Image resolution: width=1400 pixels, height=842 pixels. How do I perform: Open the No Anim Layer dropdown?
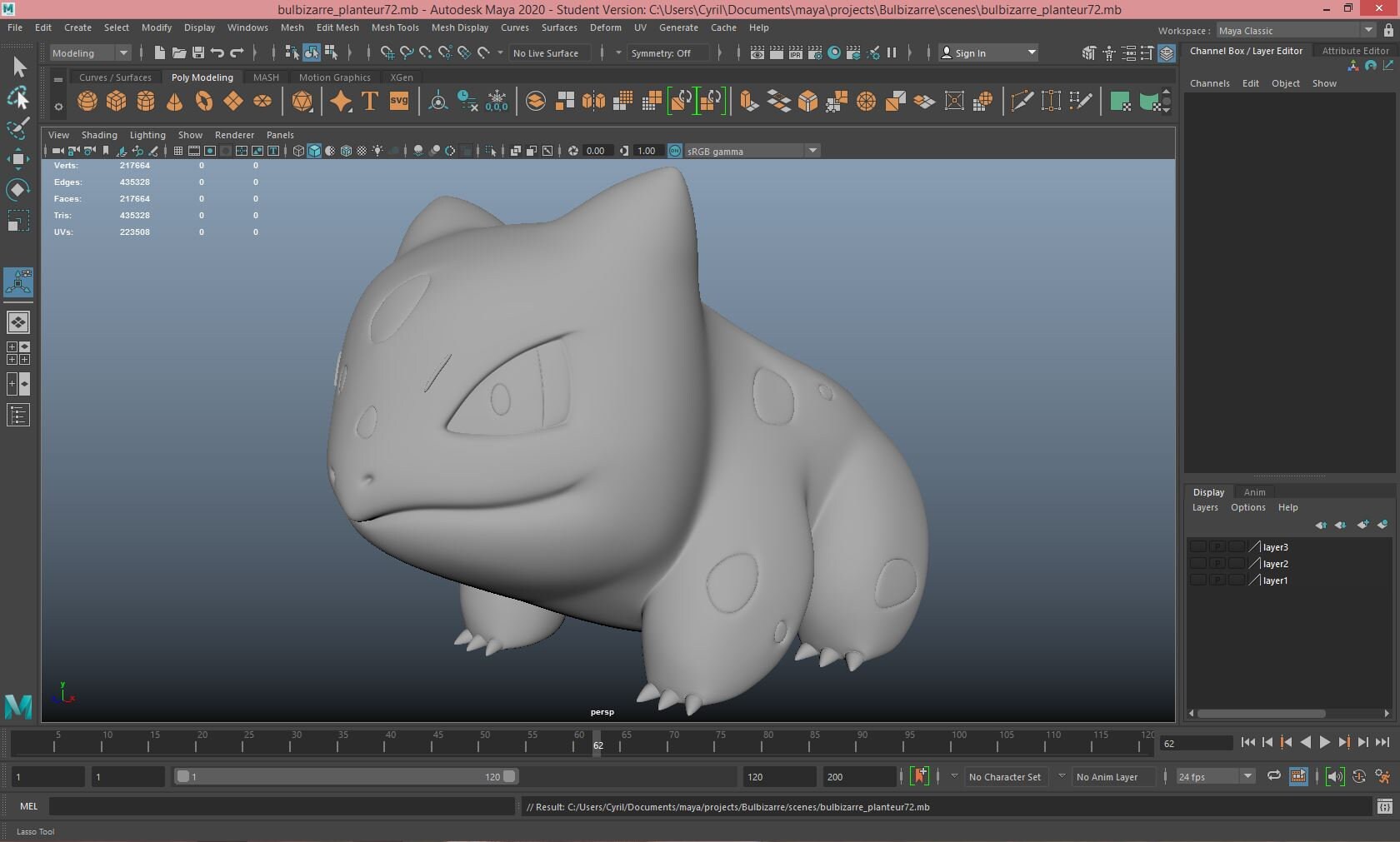pos(1113,776)
